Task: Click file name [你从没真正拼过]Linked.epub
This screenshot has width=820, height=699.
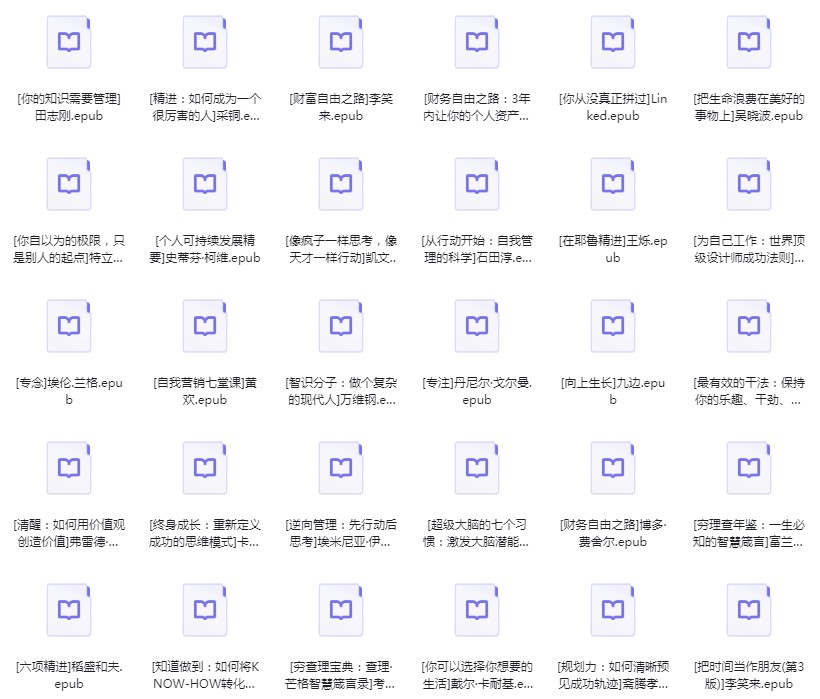Action: pyautogui.click(x=613, y=107)
